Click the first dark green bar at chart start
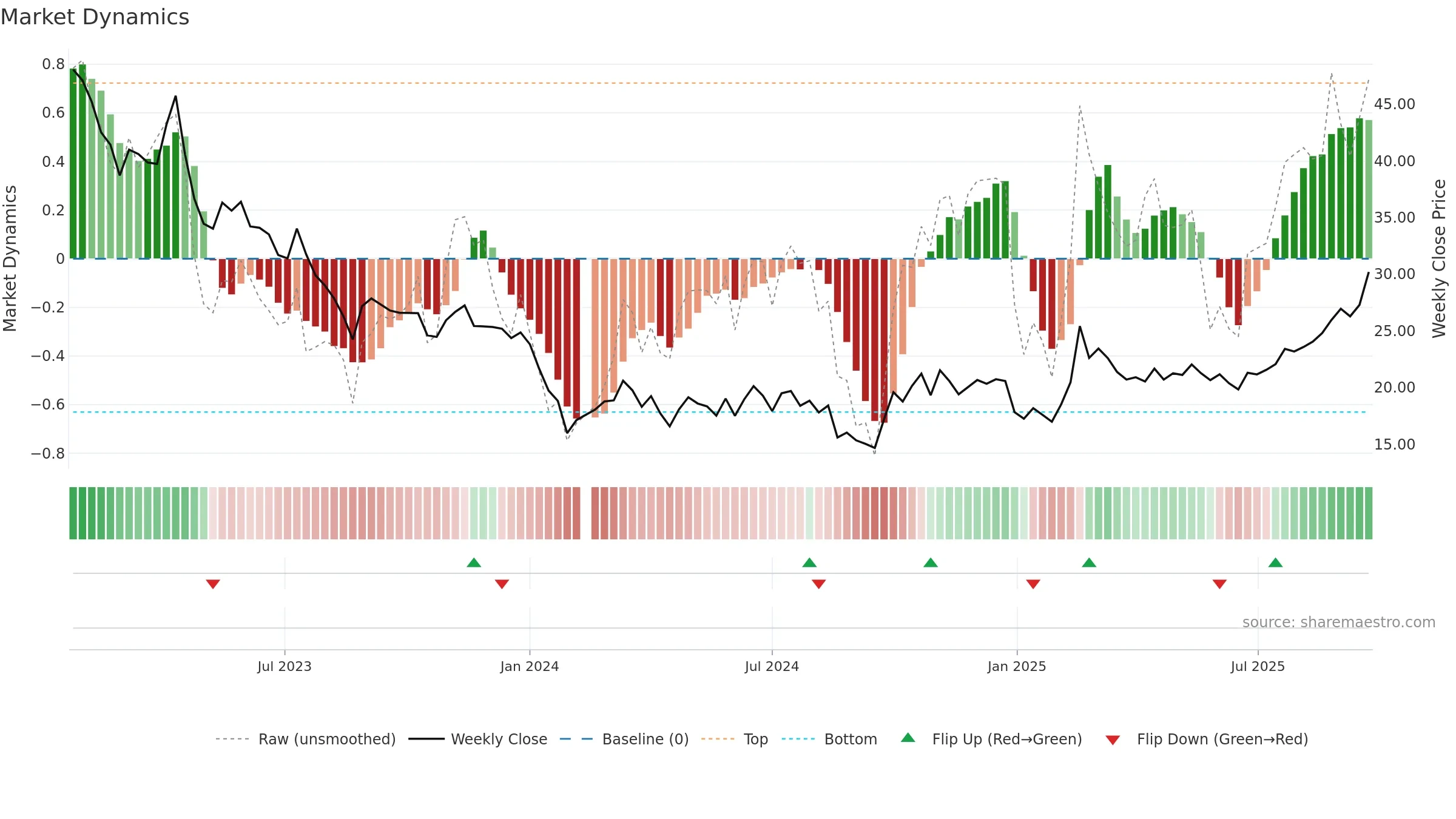 (x=73, y=164)
